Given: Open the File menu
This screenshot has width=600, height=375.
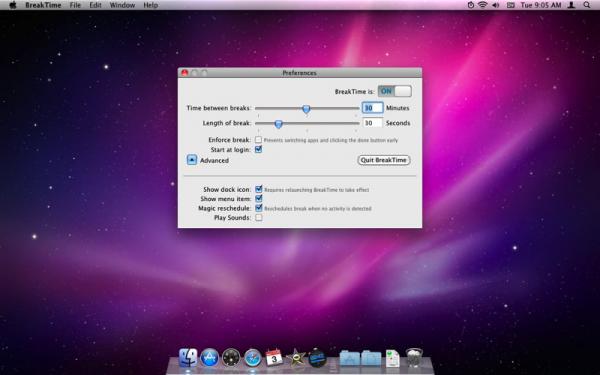Looking at the screenshot, I should click(x=75, y=5).
